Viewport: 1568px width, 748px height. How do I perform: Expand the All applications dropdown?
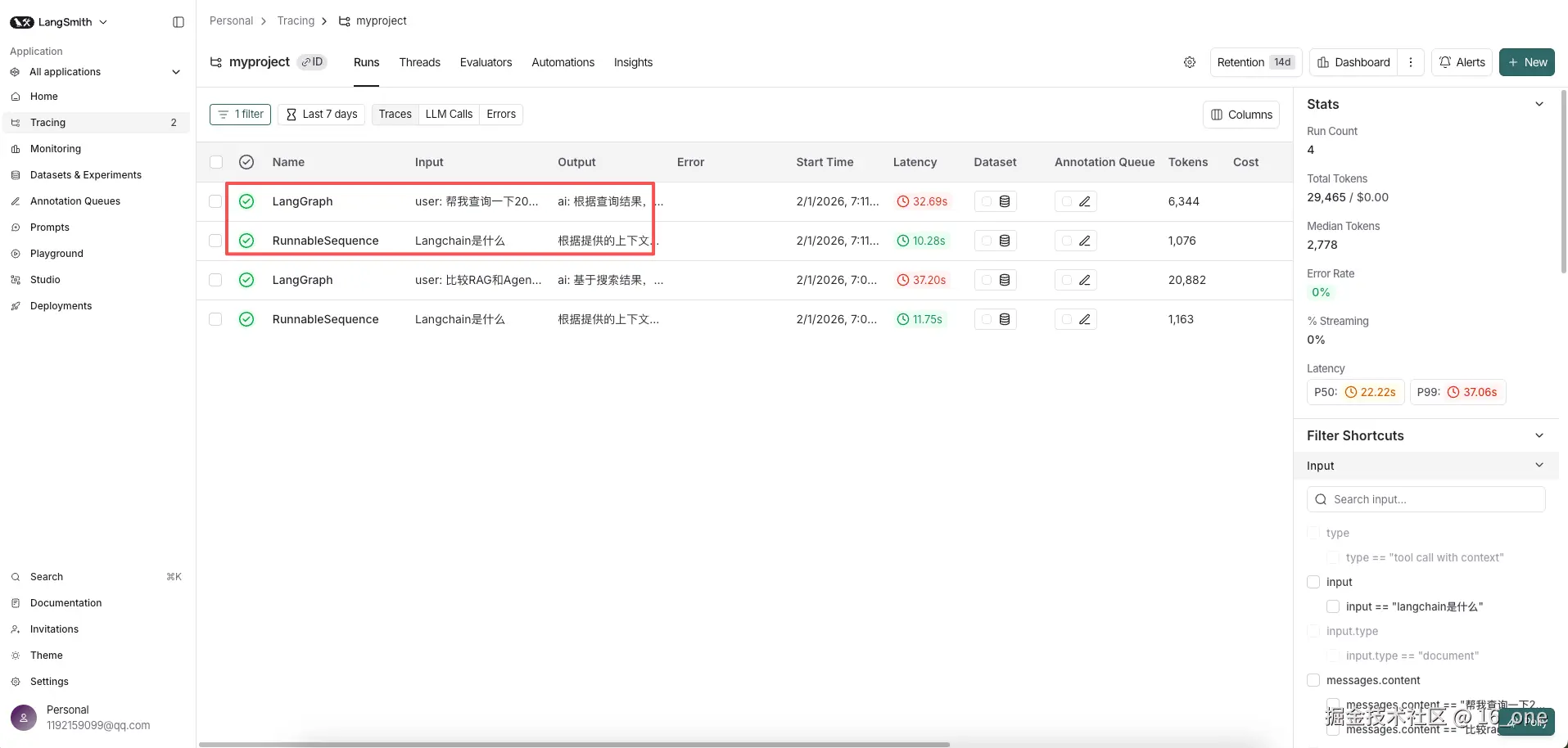coord(97,72)
